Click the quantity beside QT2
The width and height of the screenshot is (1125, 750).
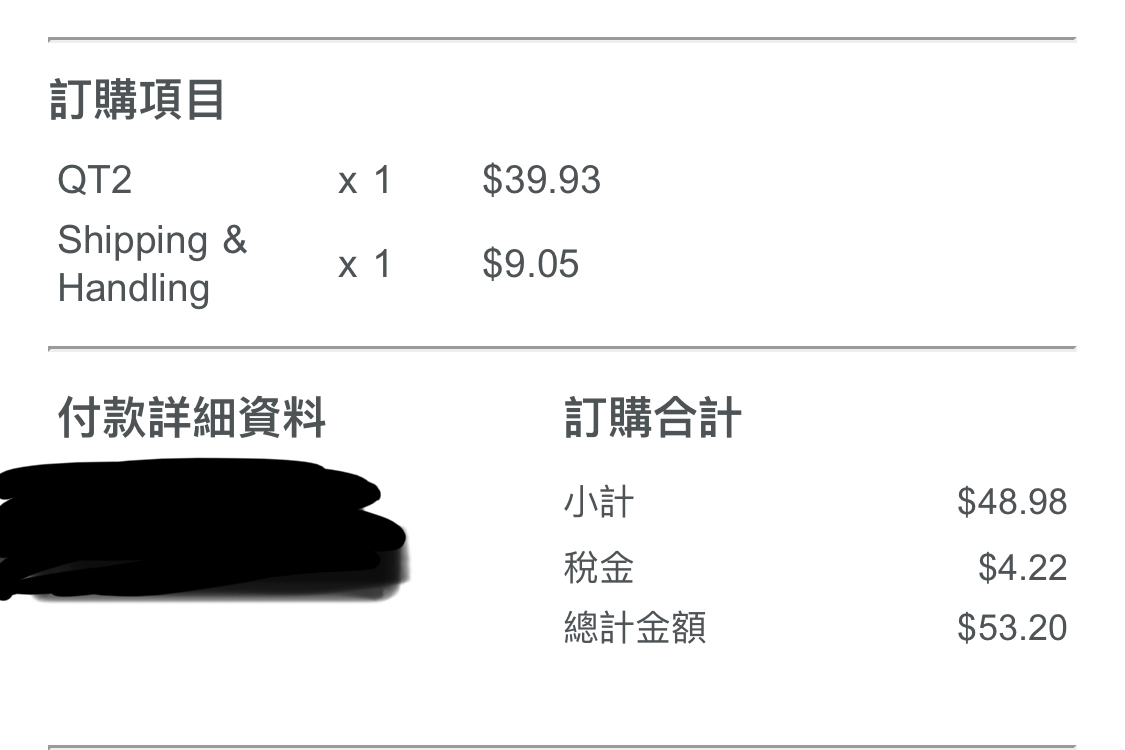tap(365, 181)
